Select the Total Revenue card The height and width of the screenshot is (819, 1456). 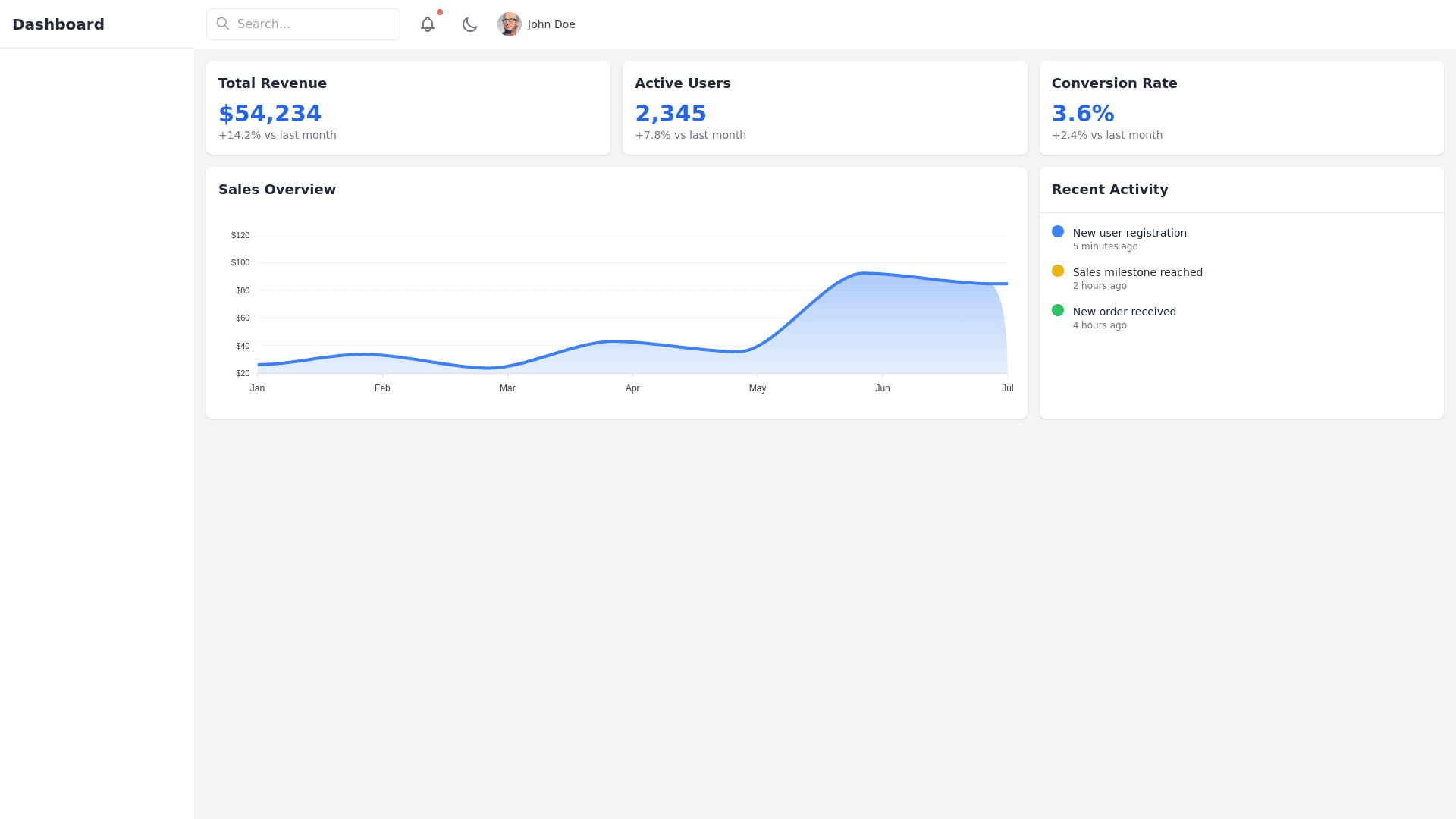(408, 108)
